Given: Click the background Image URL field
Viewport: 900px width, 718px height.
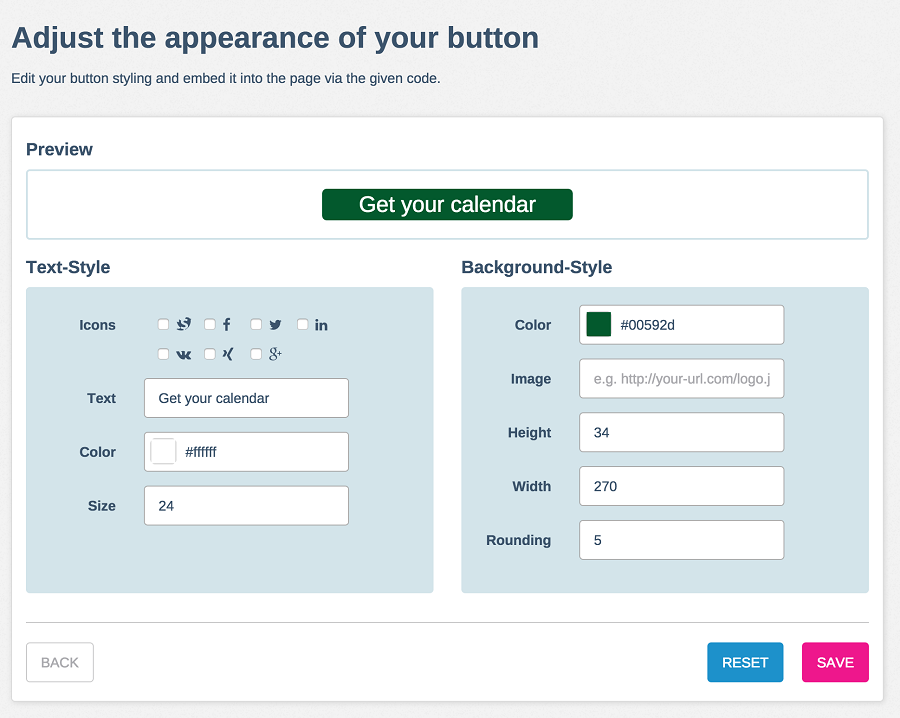Looking at the screenshot, I should point(681,379).
